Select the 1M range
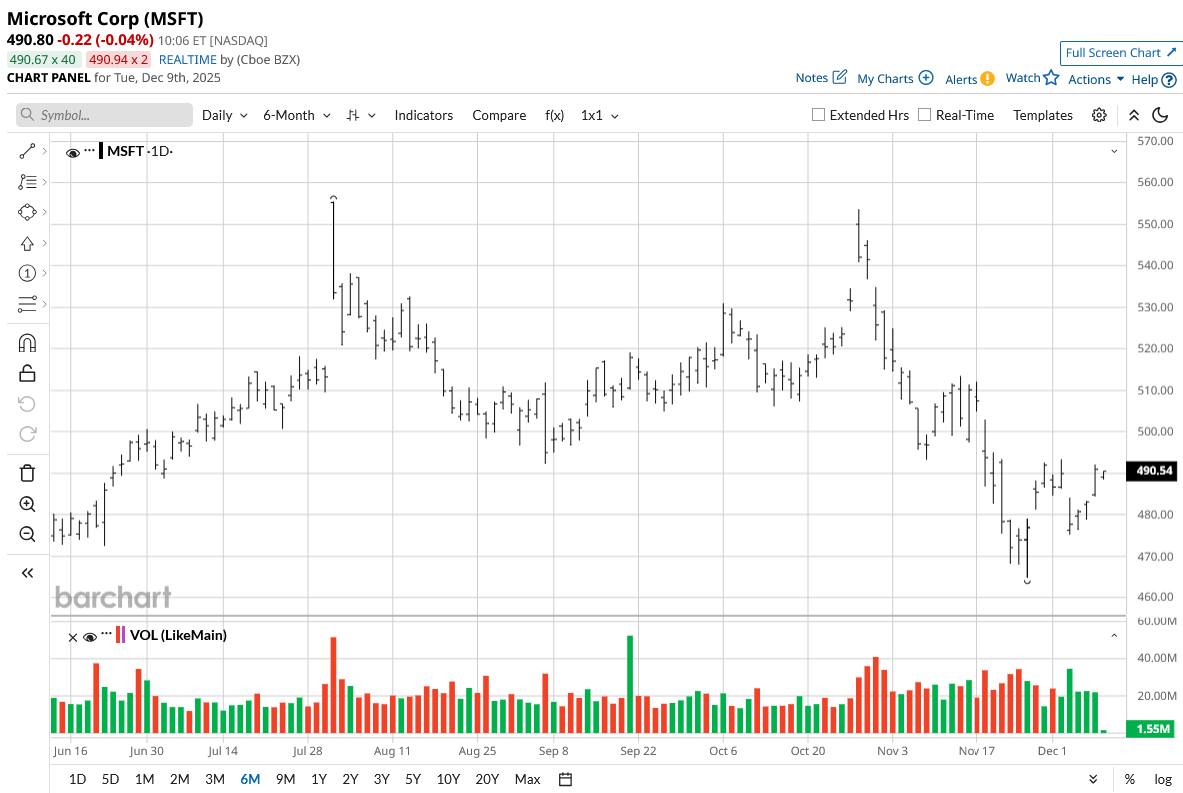The image size is (1183, 793). (x=144, y=779)
